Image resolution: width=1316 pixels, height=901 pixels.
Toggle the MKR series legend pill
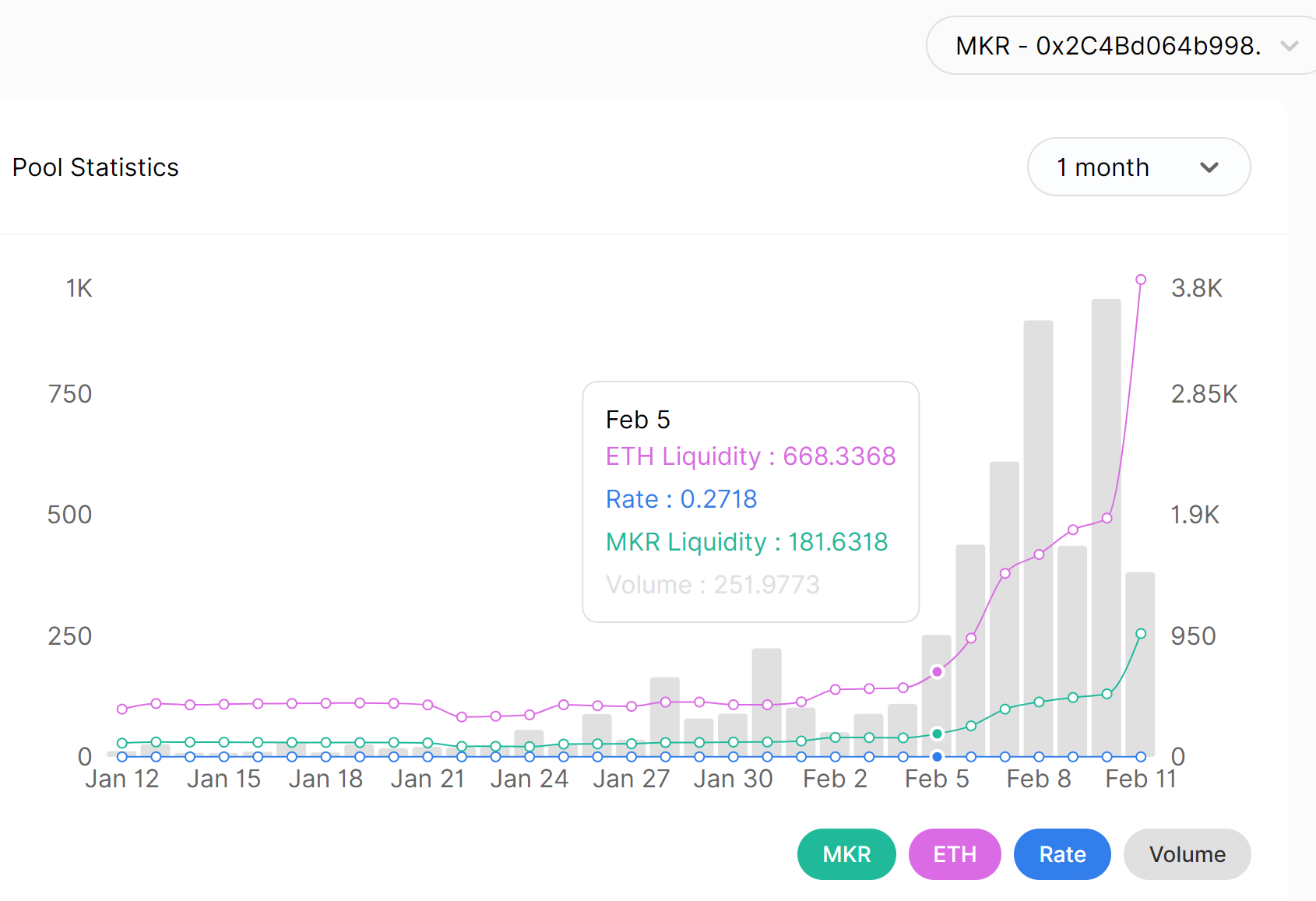coord(846,854)
